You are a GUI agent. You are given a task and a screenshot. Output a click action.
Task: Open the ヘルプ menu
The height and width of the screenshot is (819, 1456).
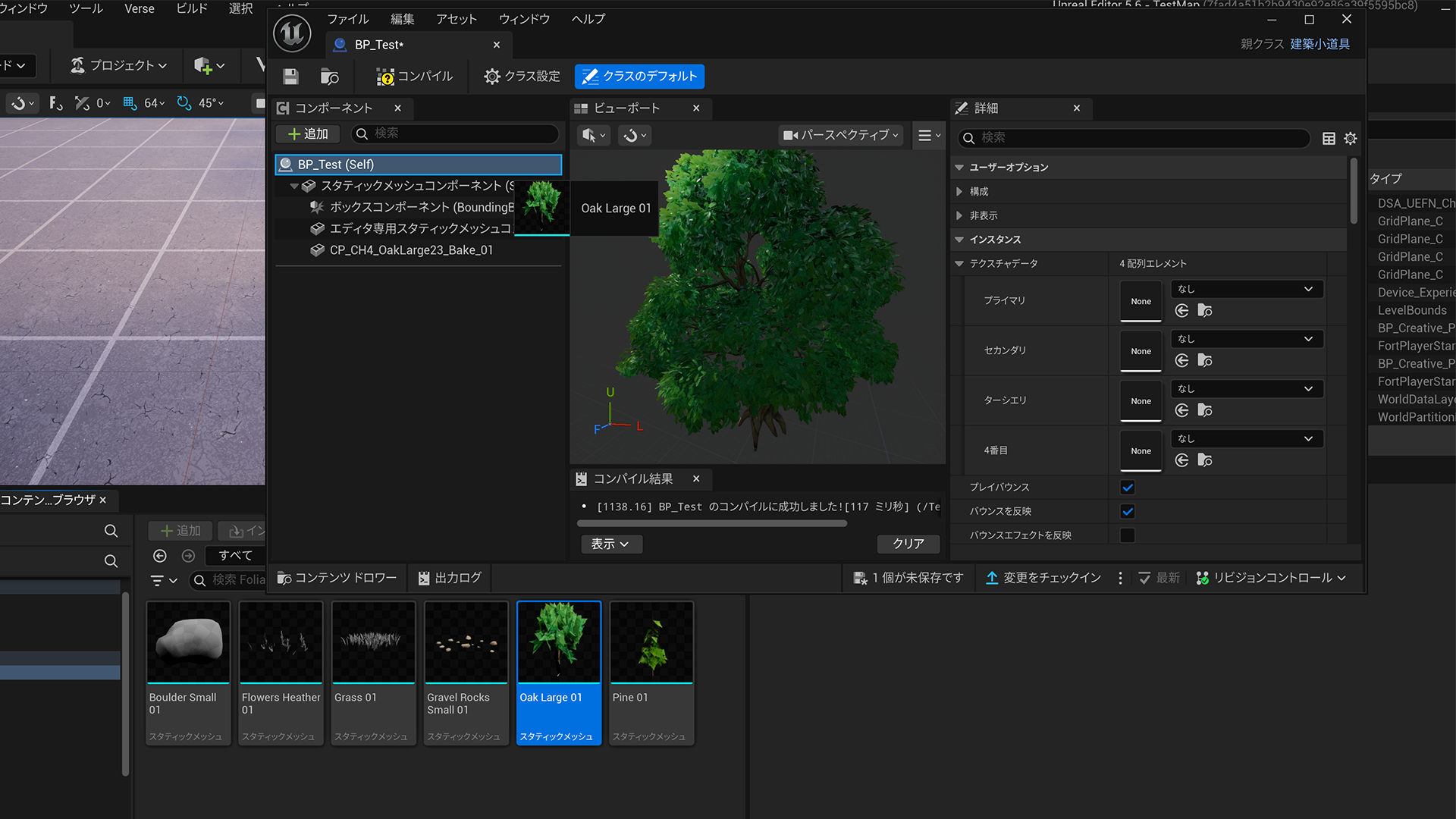click(588, 19)
